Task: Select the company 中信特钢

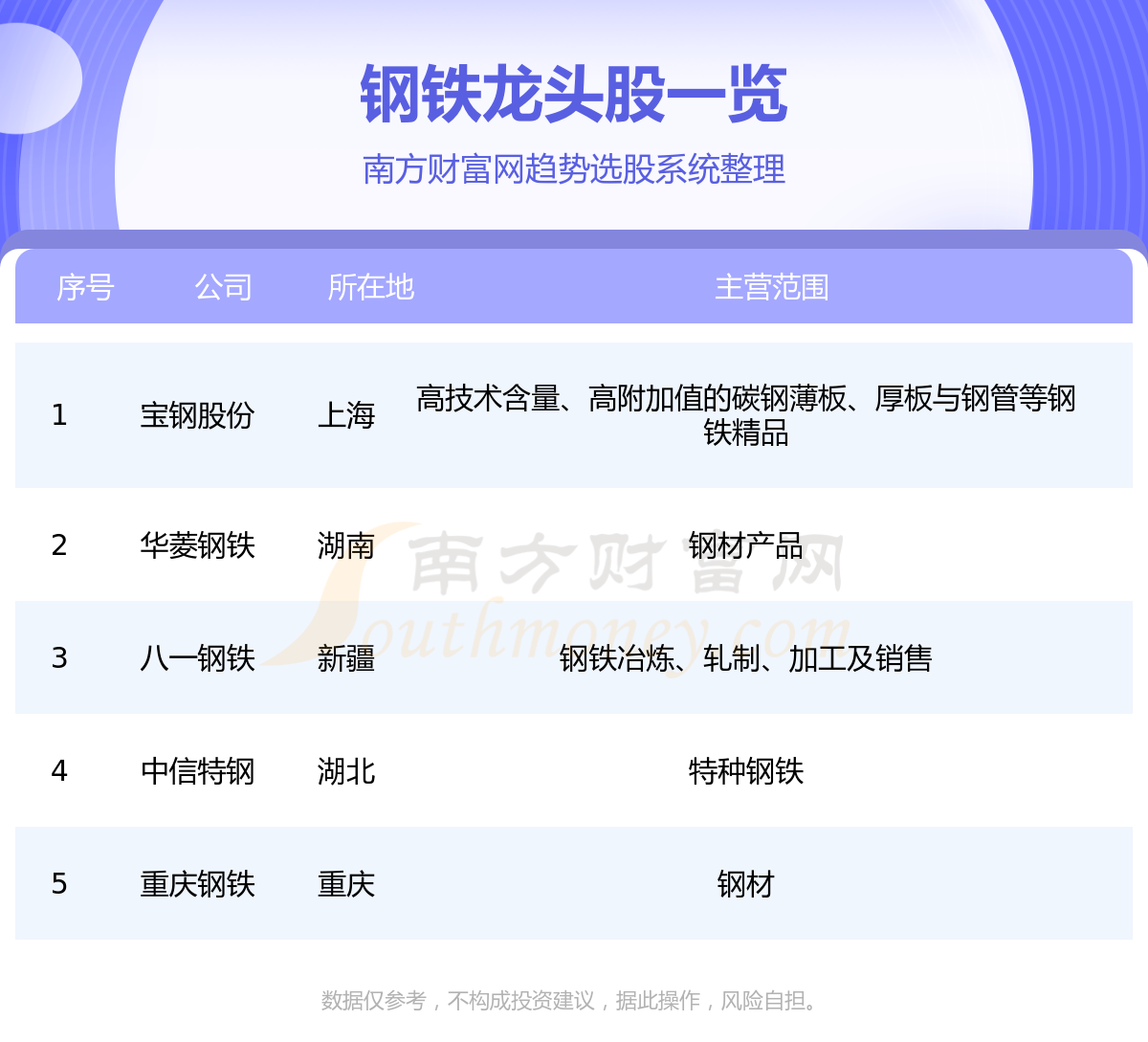Action: (197, 771)
